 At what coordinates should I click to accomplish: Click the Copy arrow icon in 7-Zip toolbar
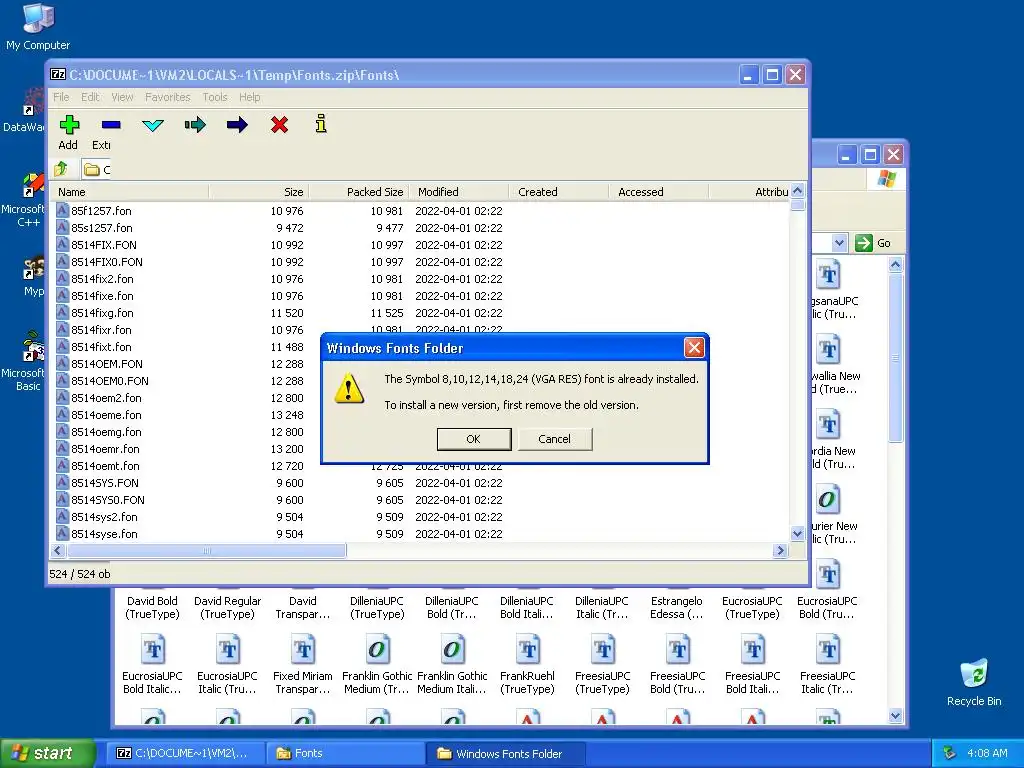point(195,125)
